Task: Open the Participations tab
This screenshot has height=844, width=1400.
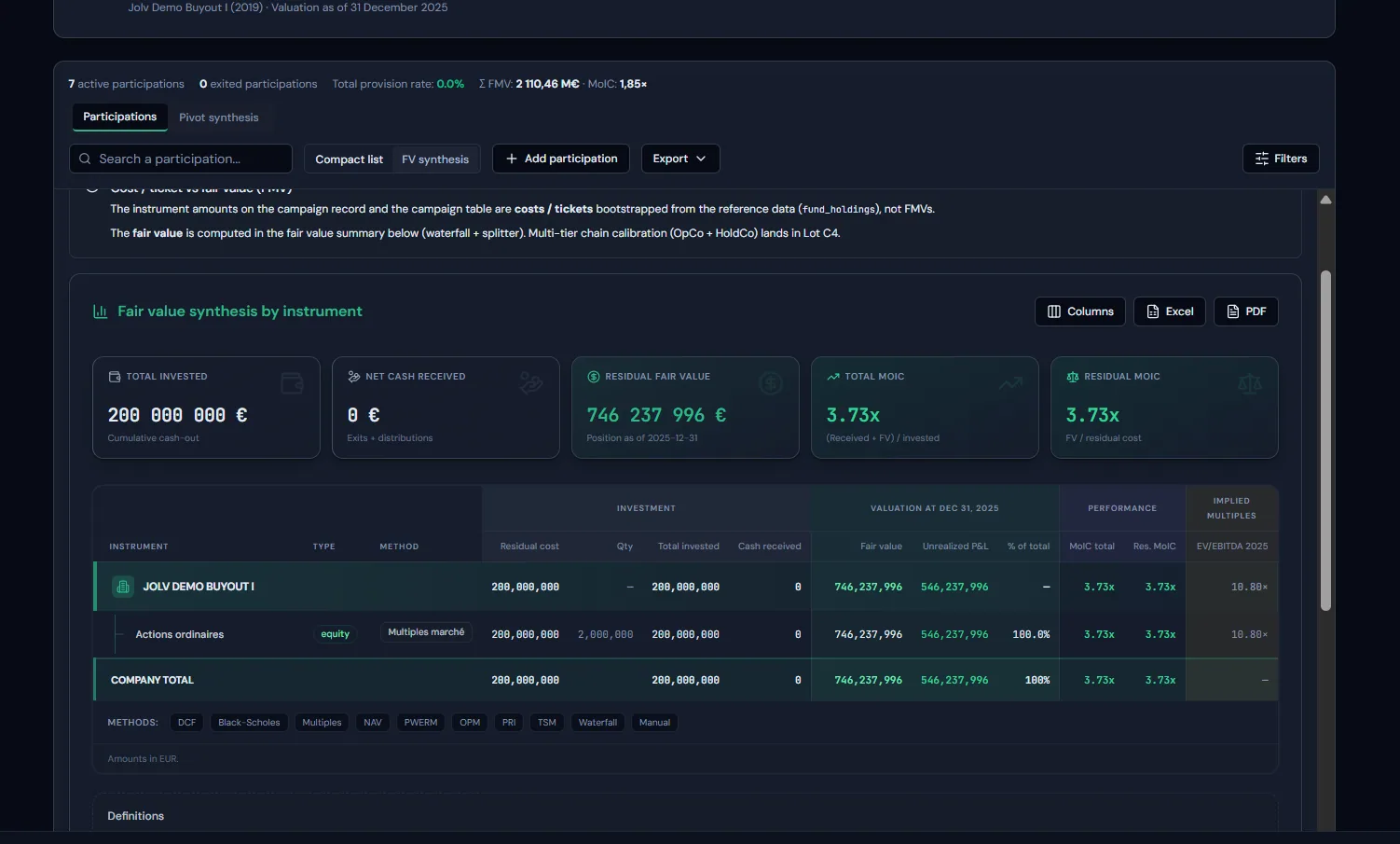Action: [x=120, y=117]
